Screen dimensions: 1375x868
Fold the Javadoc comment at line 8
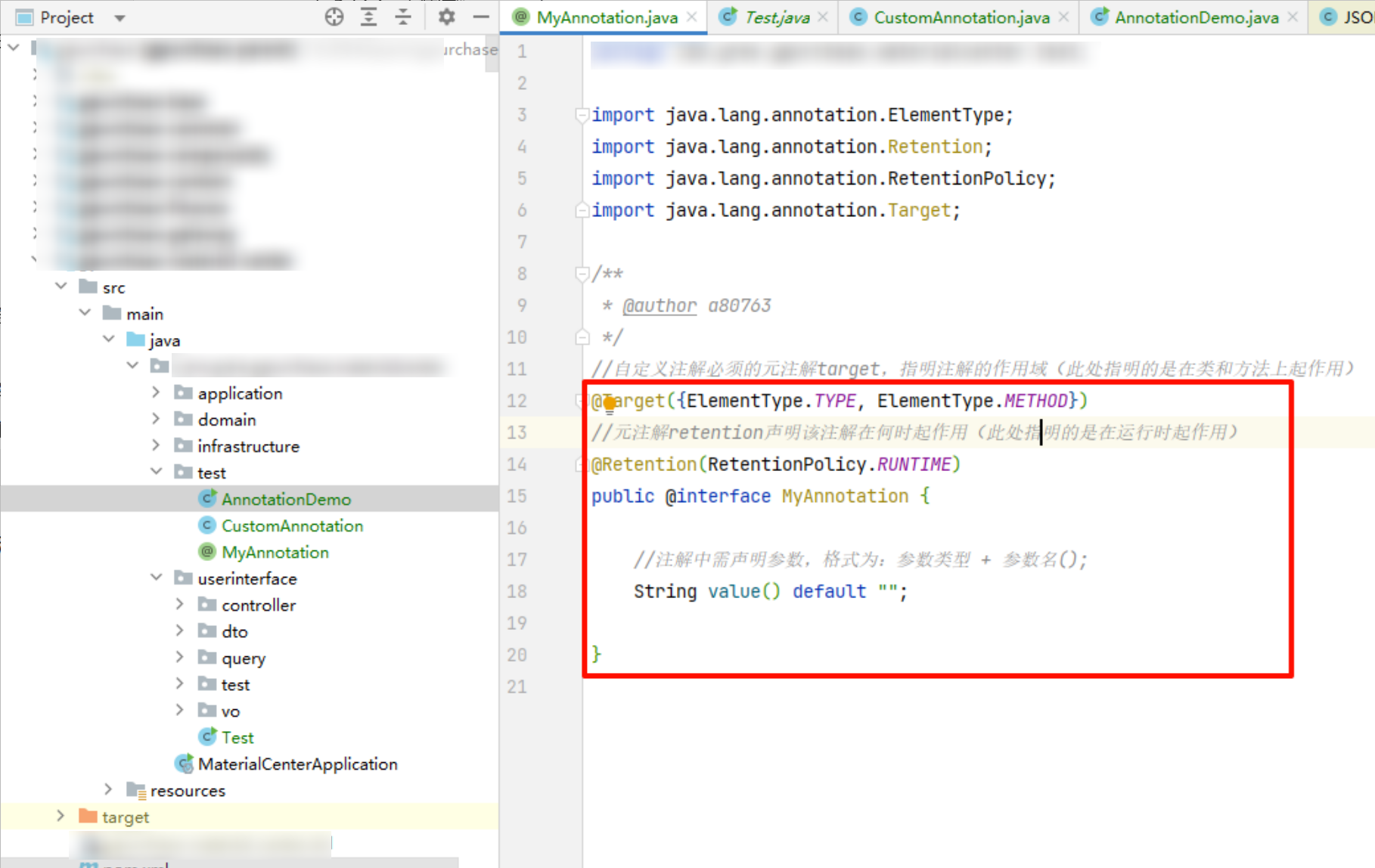582,274
